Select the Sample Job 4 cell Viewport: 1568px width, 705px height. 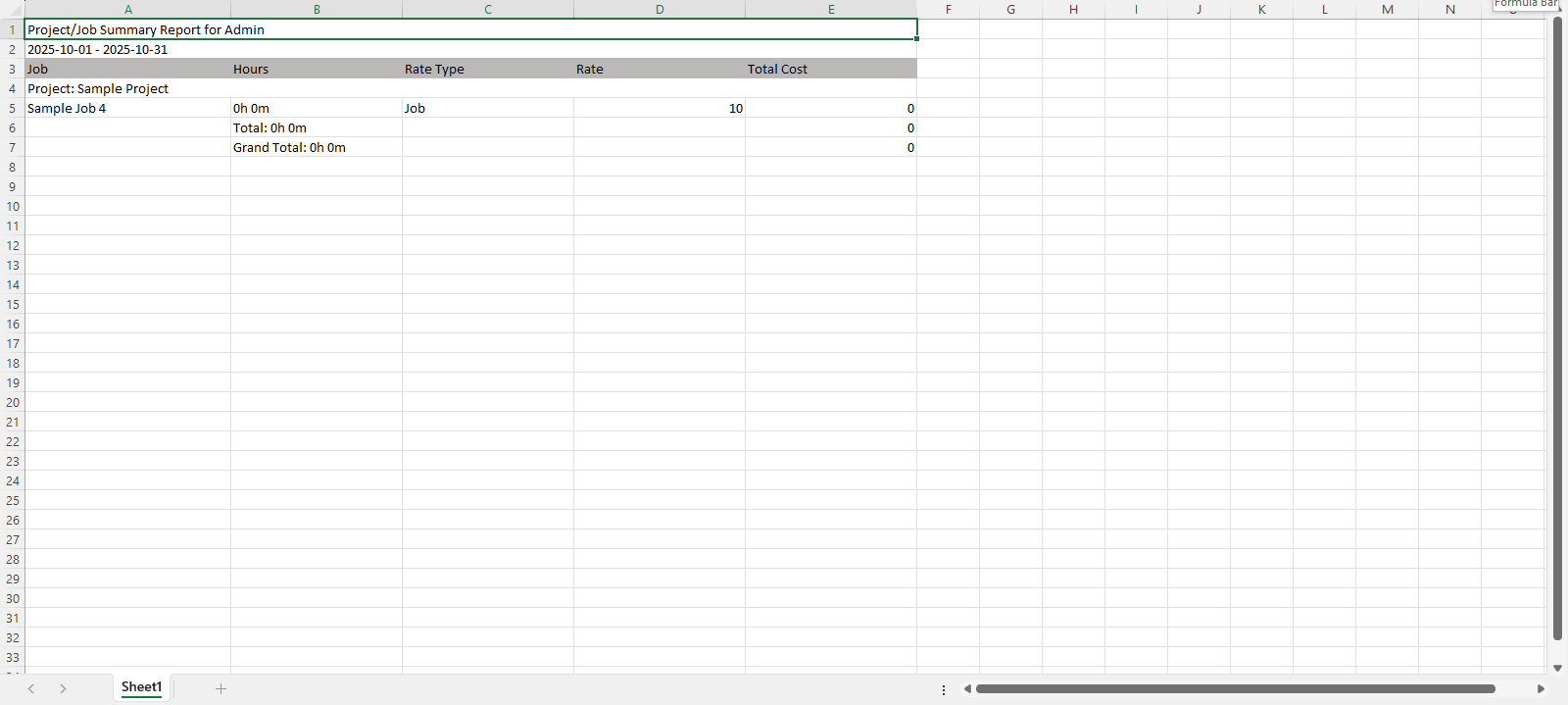(127, 108)
